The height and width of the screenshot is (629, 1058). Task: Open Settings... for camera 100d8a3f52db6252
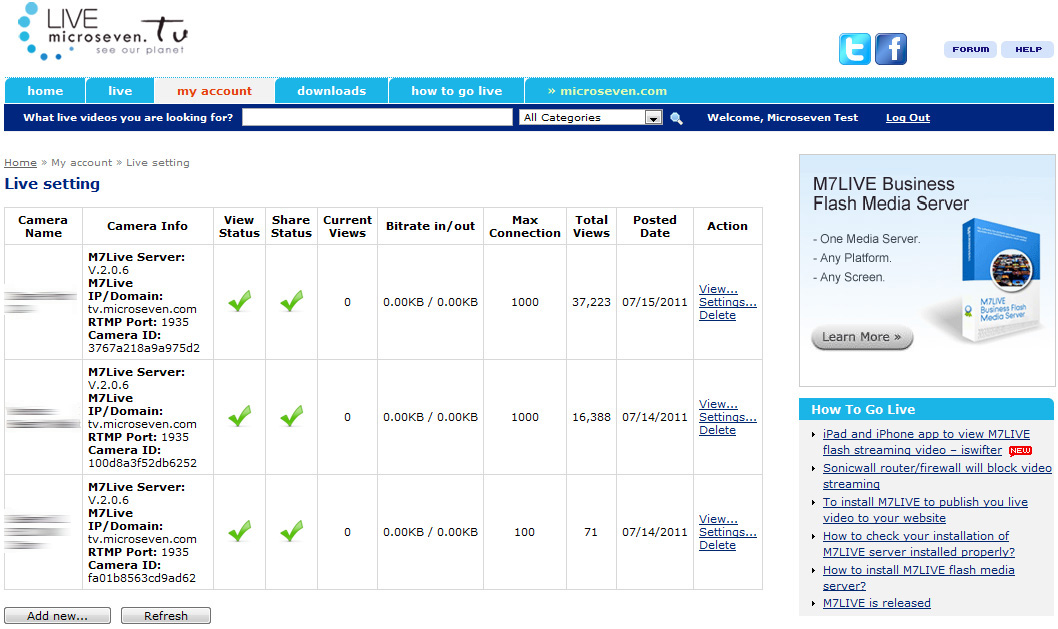727,417
